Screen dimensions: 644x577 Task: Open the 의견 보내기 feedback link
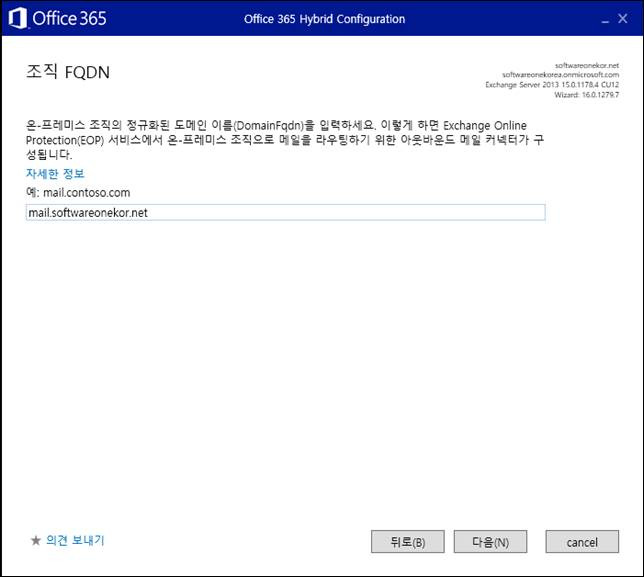tap(75, 540)
